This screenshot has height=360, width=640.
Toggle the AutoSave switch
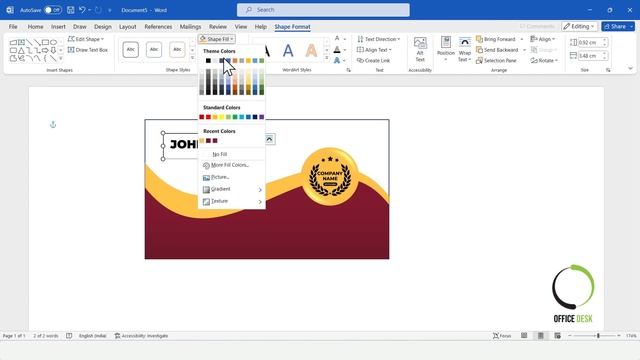[x=53, y=10]
